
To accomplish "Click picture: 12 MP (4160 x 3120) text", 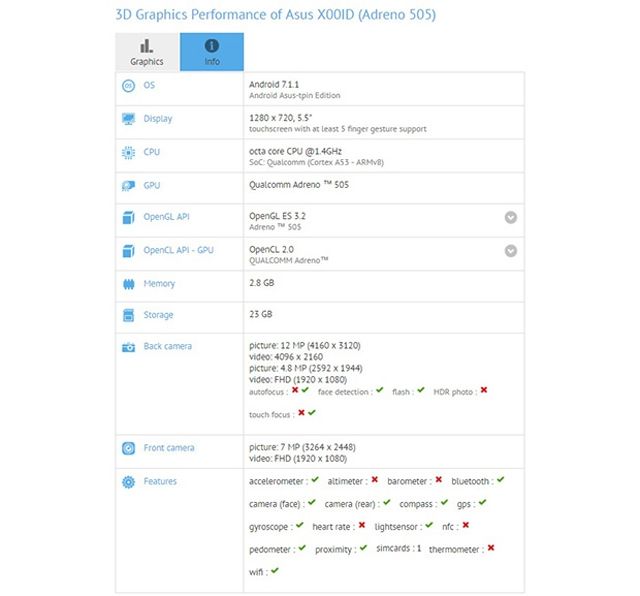I will (305, 346).
